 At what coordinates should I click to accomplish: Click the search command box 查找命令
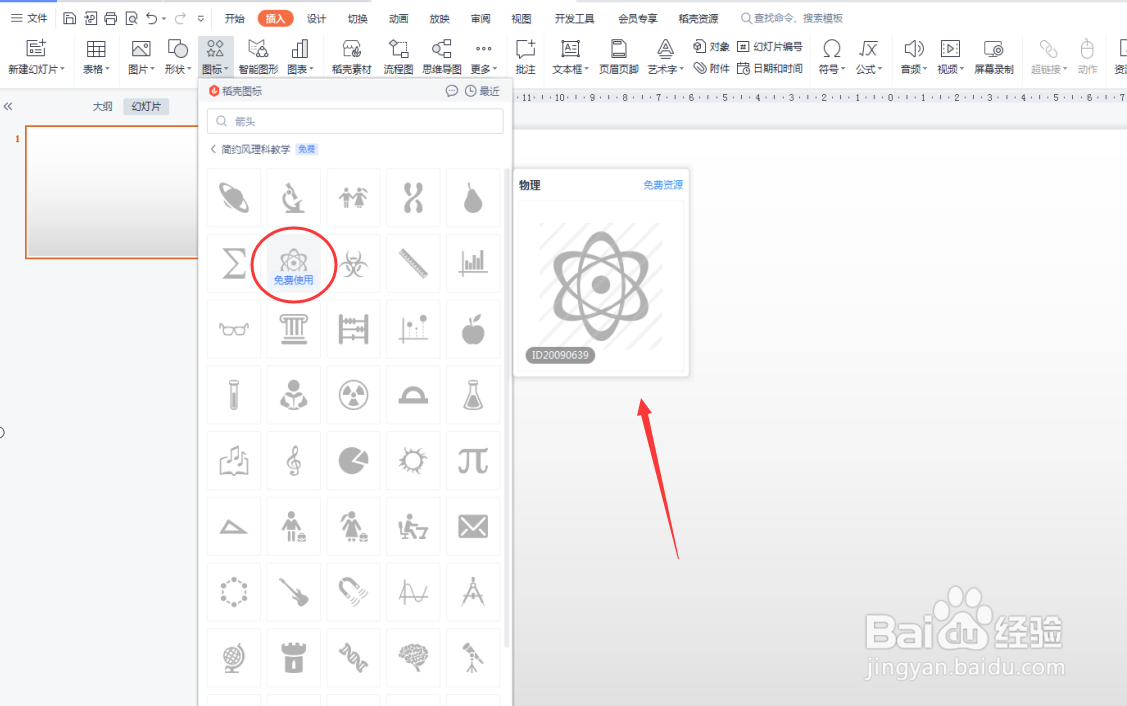click(x=792, y=18)
